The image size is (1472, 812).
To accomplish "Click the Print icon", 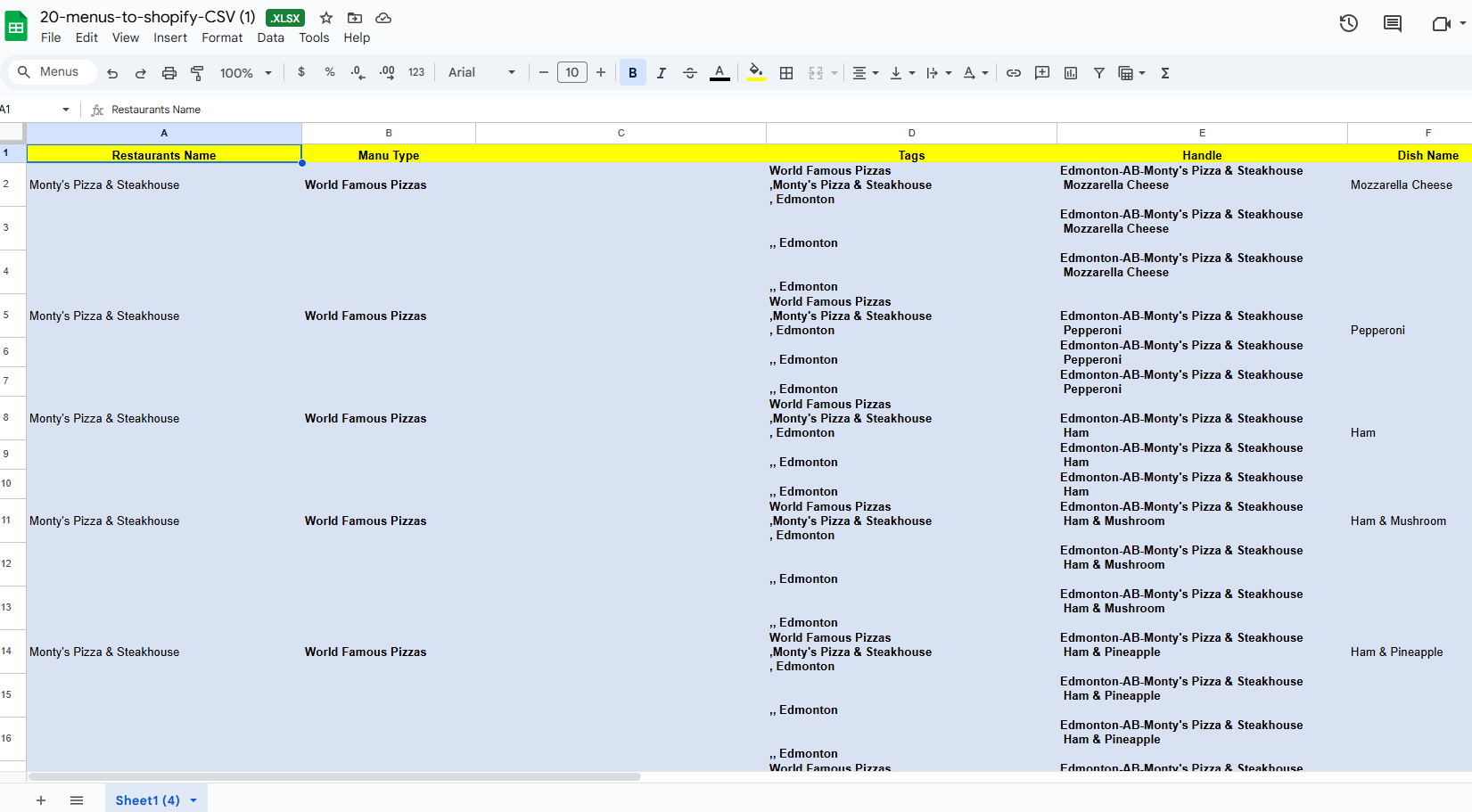I will click(169, 73).
